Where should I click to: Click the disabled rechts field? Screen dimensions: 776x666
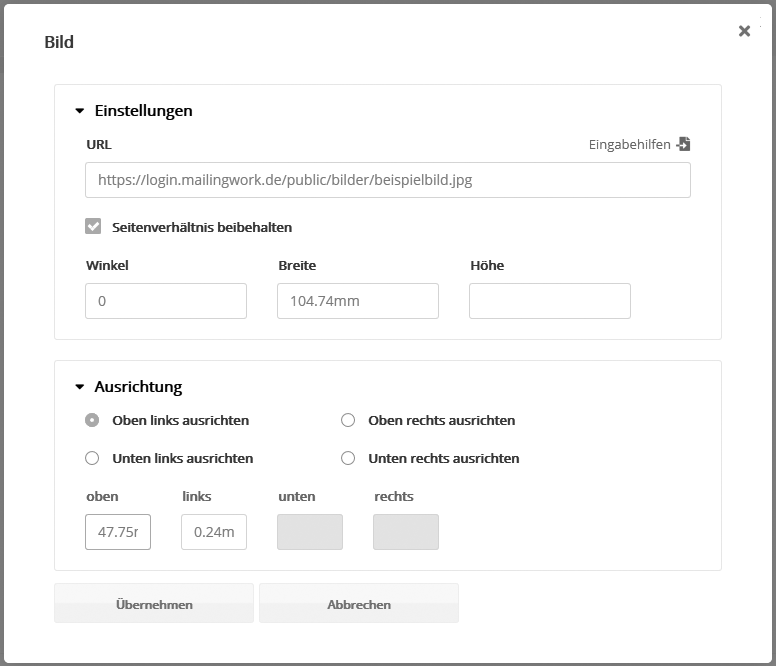click(x=405, y=532)
